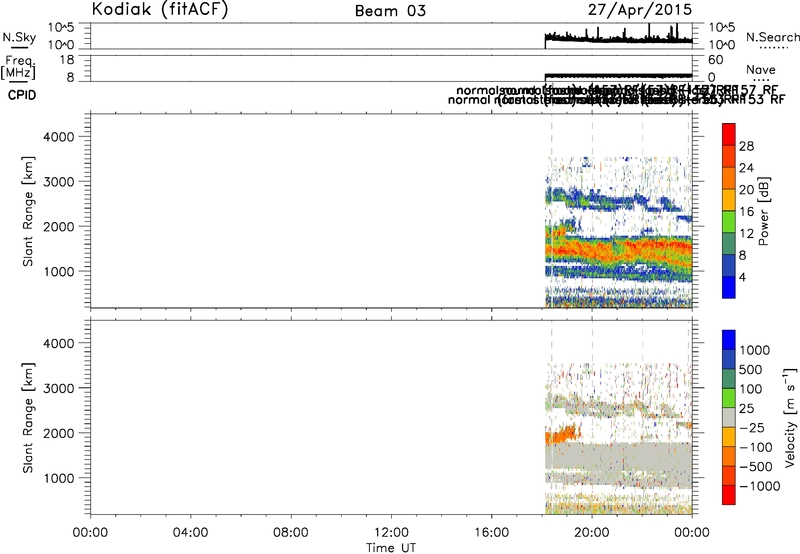Click the "Freq. [MHz]" axis label
The image size is (800, 554).
pos(19,68)
